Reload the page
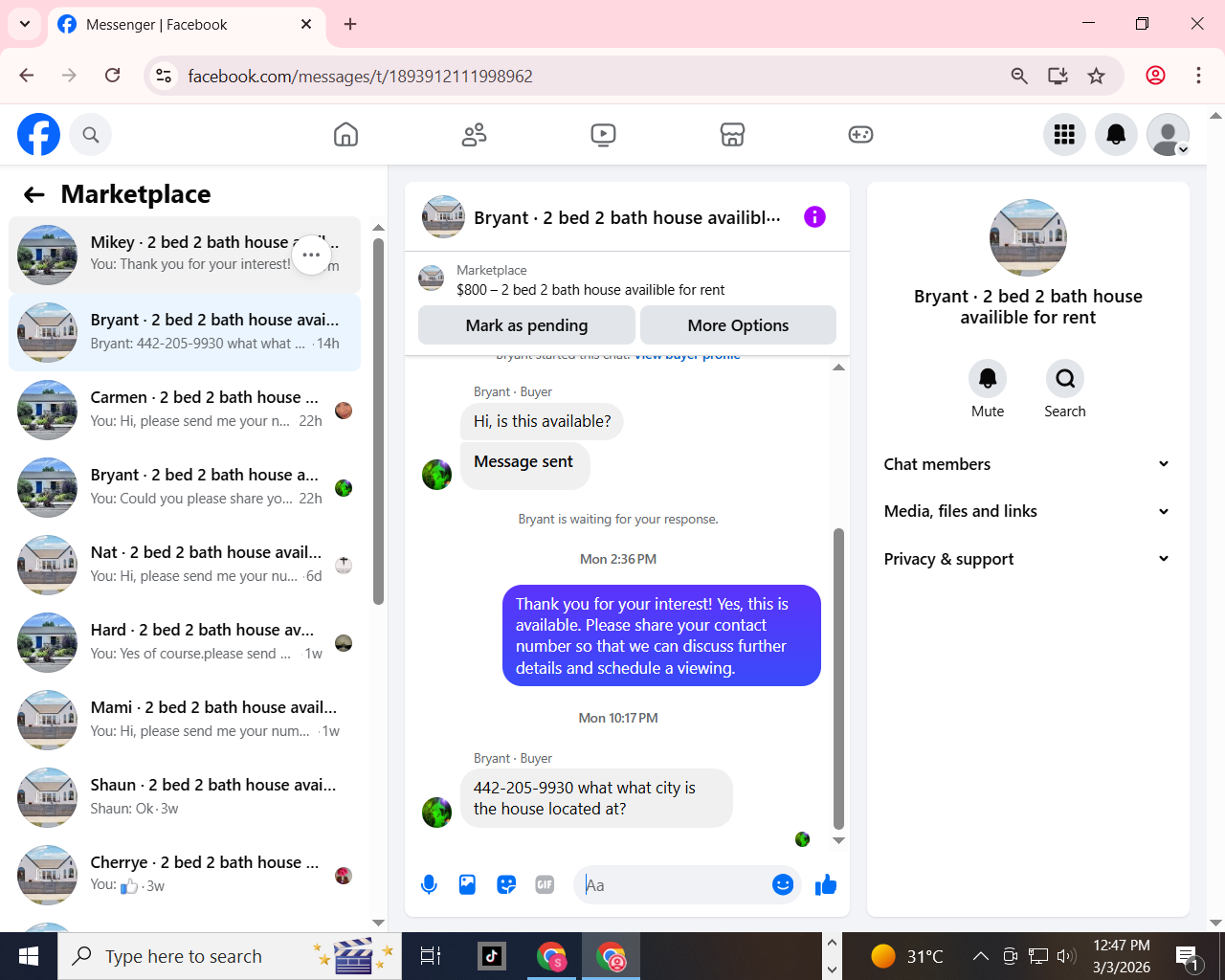Image resolution: width=1225 pixels, height=980 pixels. click(113, 76)
